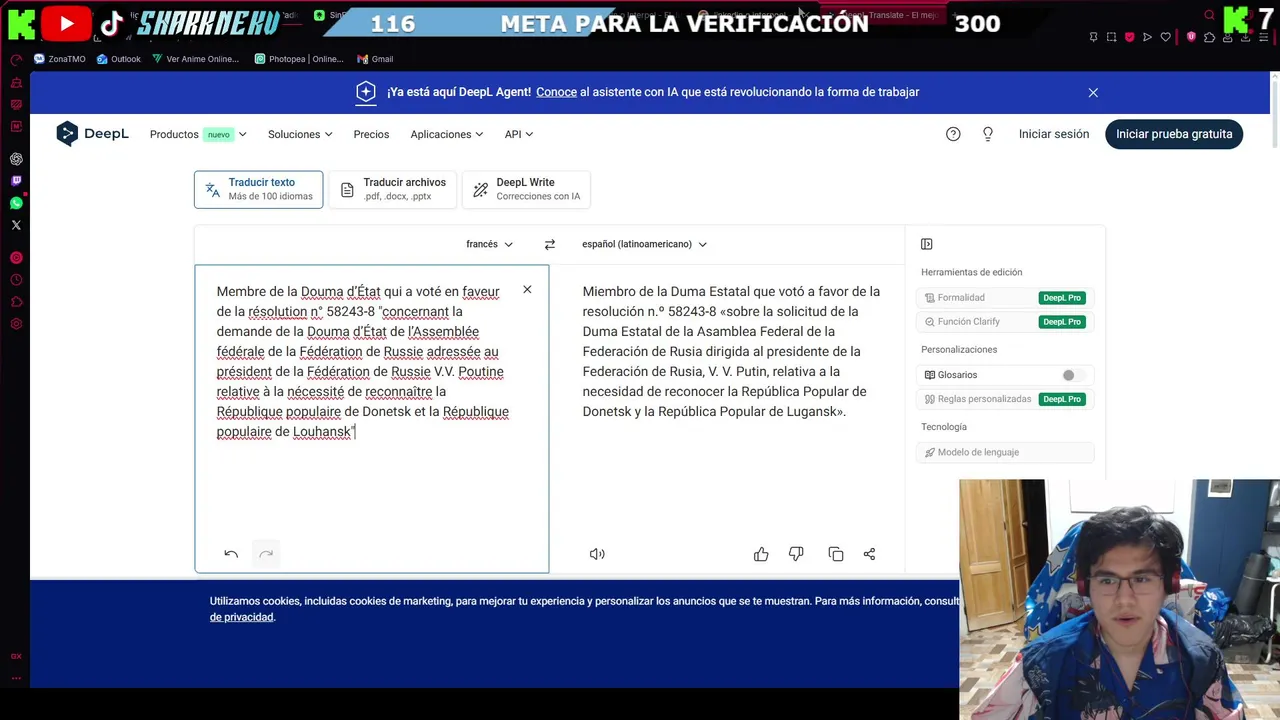Choose source language francés dropdown
1280x720 pixels.
coord(489,244)
